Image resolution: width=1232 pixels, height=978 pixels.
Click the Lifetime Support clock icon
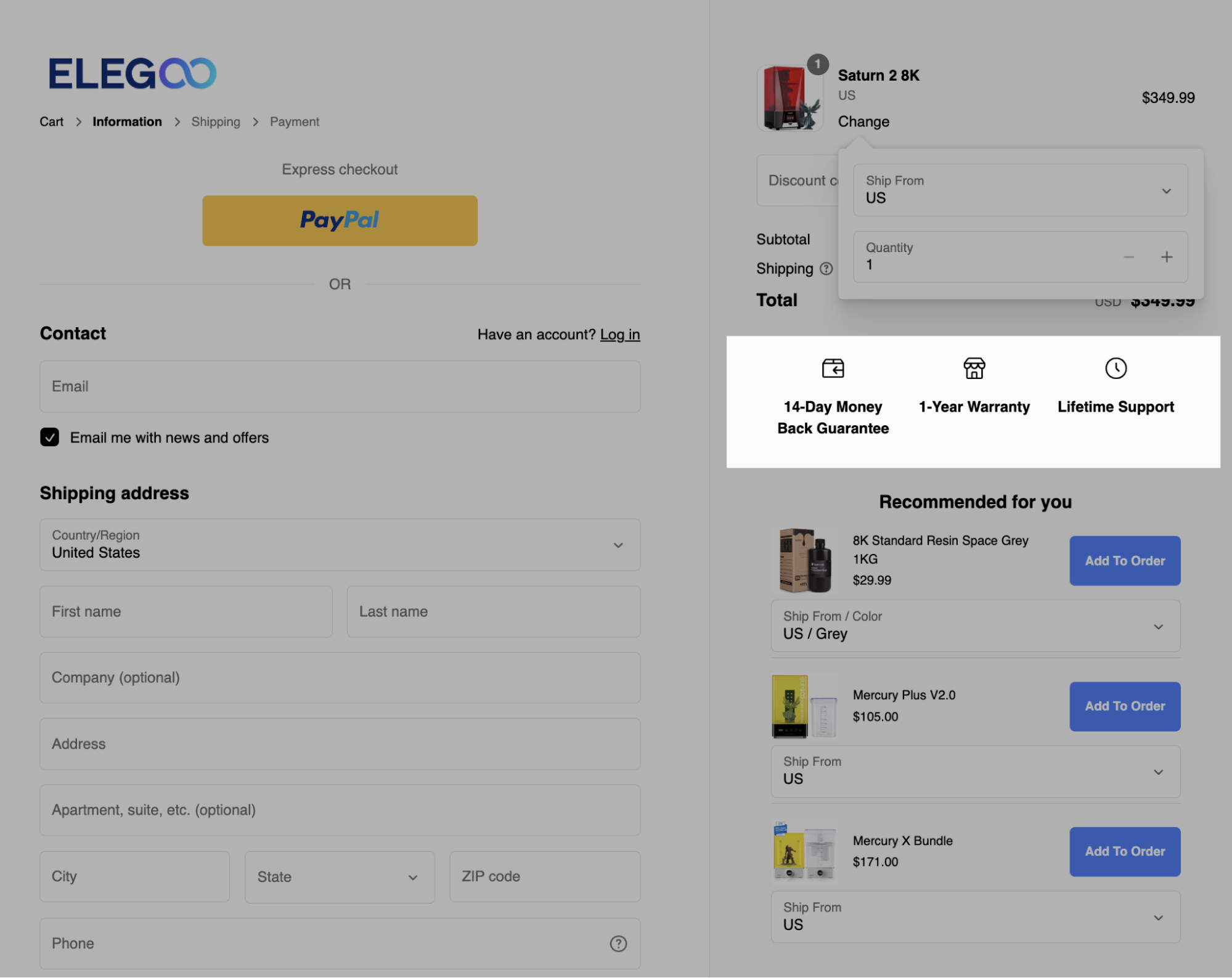[1116, 369]
